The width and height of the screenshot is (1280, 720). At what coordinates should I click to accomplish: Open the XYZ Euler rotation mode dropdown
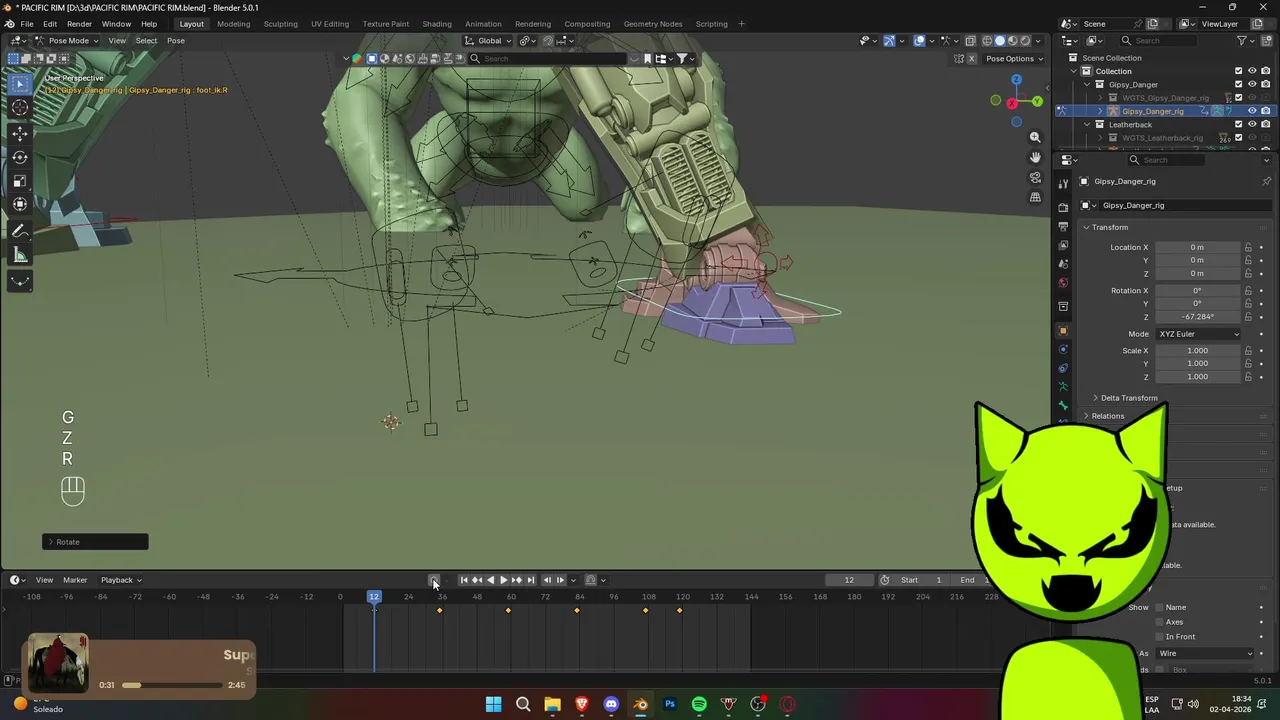[1198, 334]
